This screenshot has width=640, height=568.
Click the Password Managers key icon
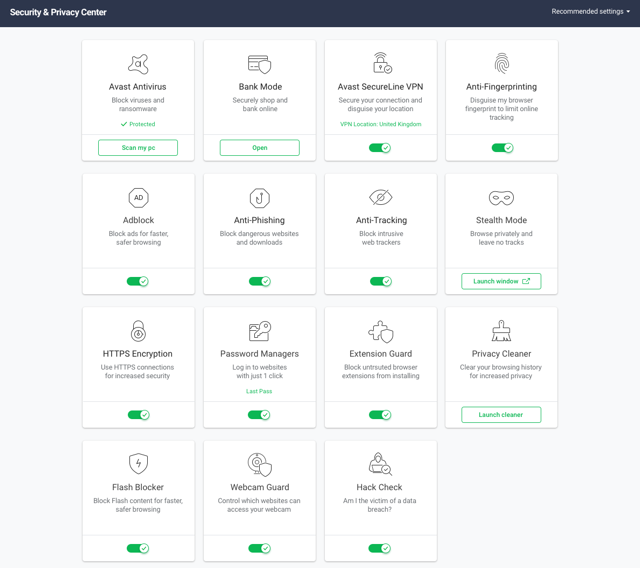(260, 331)
